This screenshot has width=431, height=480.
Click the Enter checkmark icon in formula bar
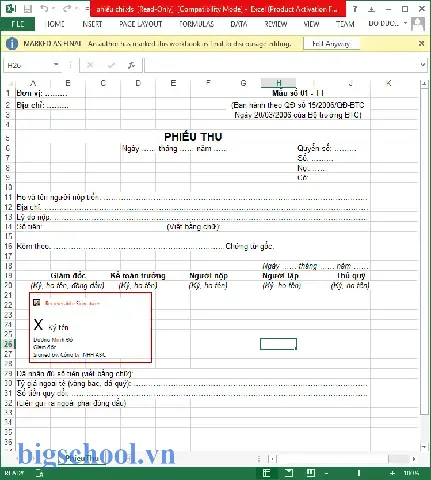(111, 65)
